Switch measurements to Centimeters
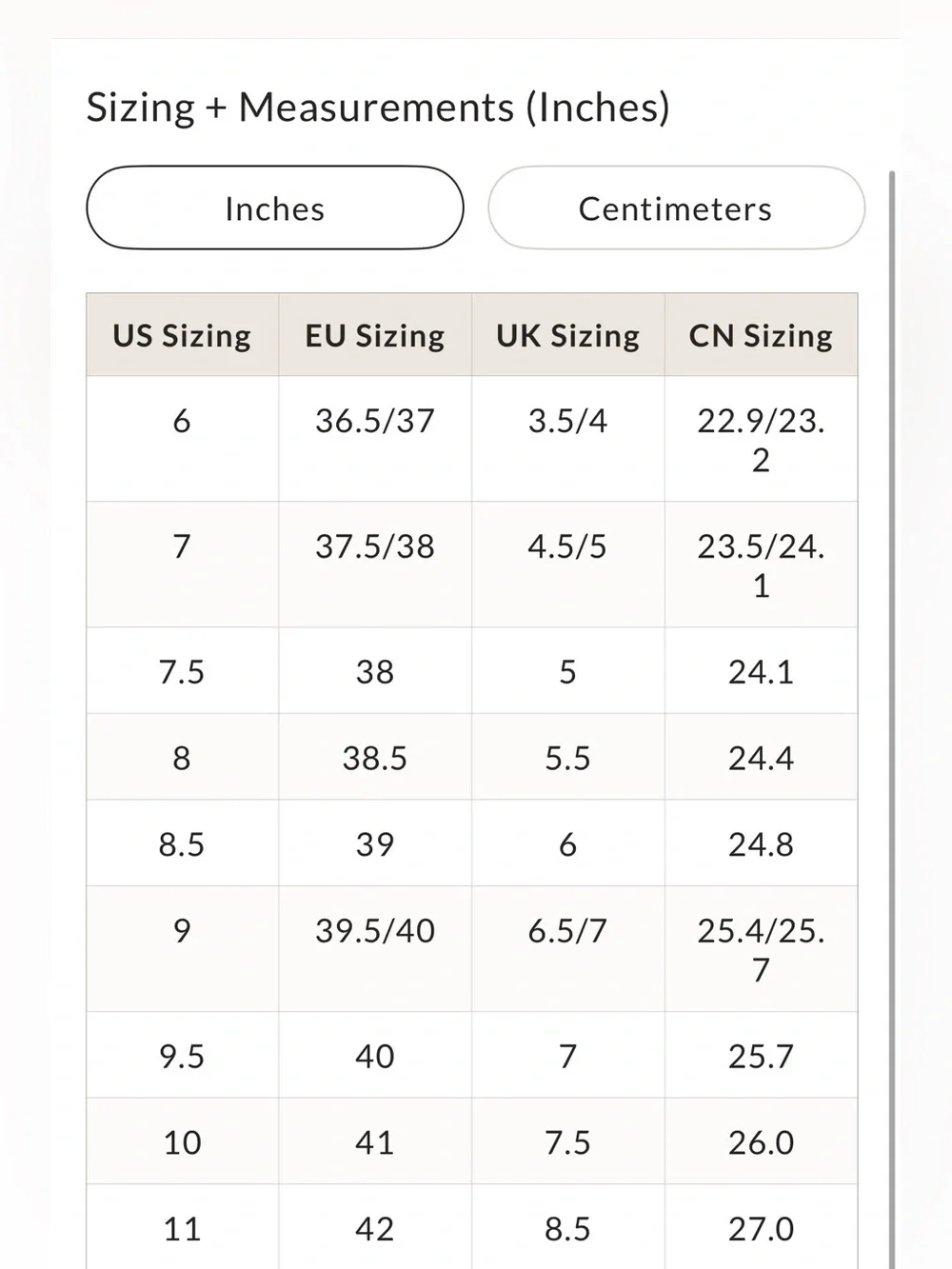The width and height of the screenshot is (952, 1269). point(676,208)
